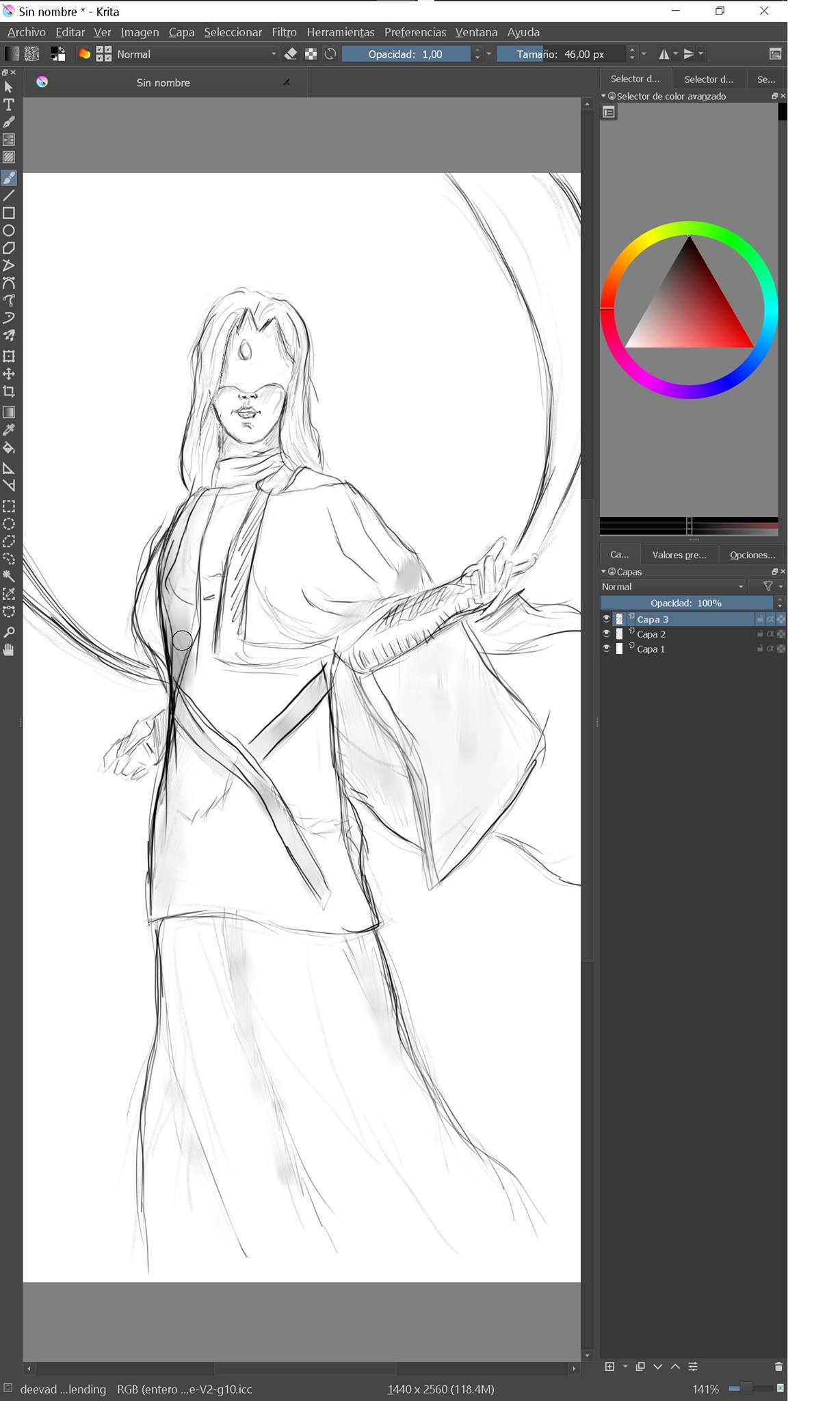Select the Calligraphy tool
840x1401 pixels.
[x=9, y=122]
